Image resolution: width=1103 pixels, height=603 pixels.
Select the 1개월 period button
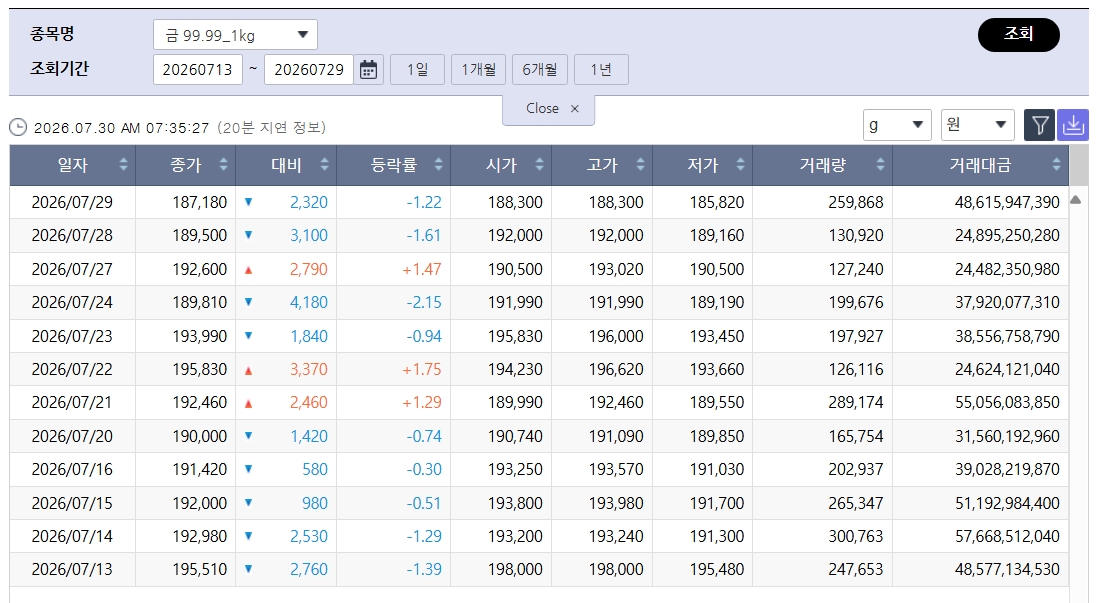(478, 70)
